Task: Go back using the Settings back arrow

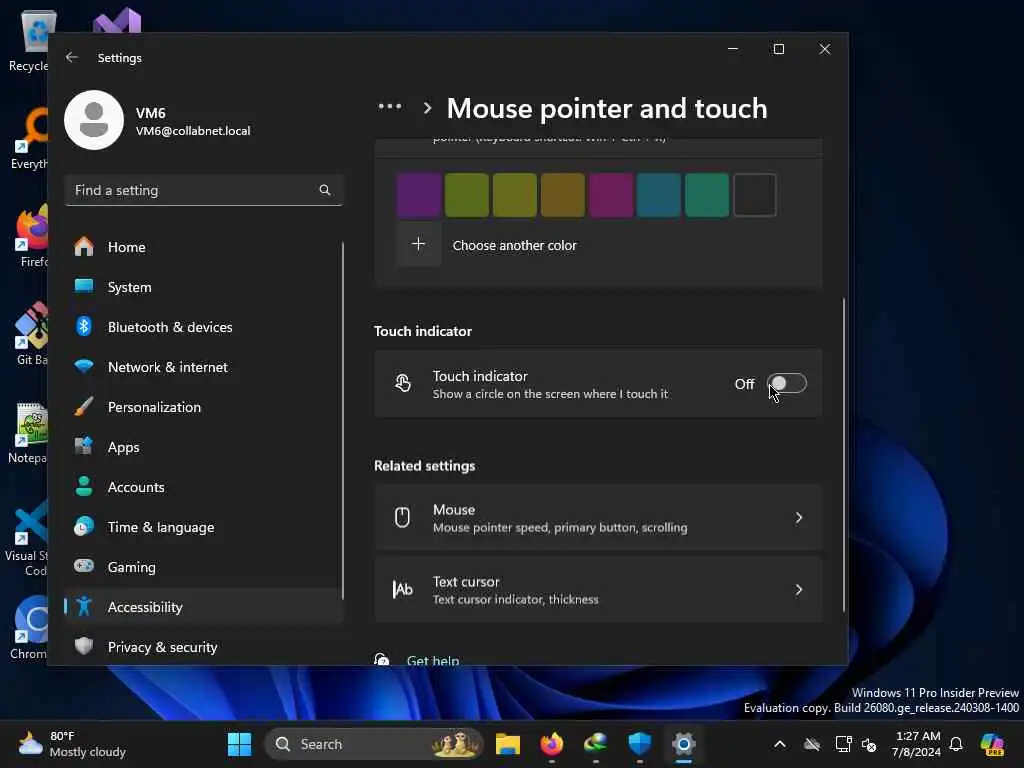Action: pos(72,57)
